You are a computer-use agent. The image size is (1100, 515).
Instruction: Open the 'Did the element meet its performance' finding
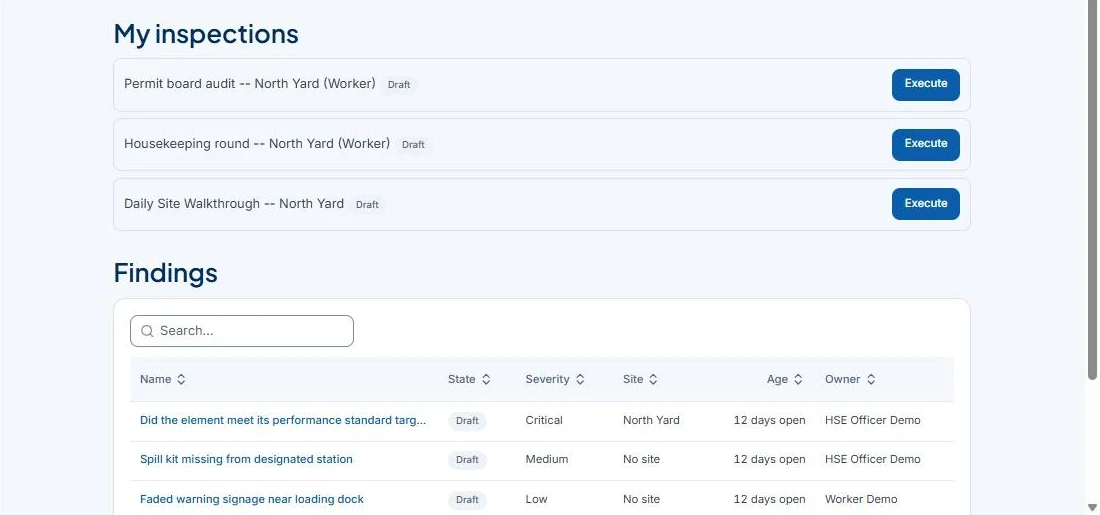coord(283,420)
